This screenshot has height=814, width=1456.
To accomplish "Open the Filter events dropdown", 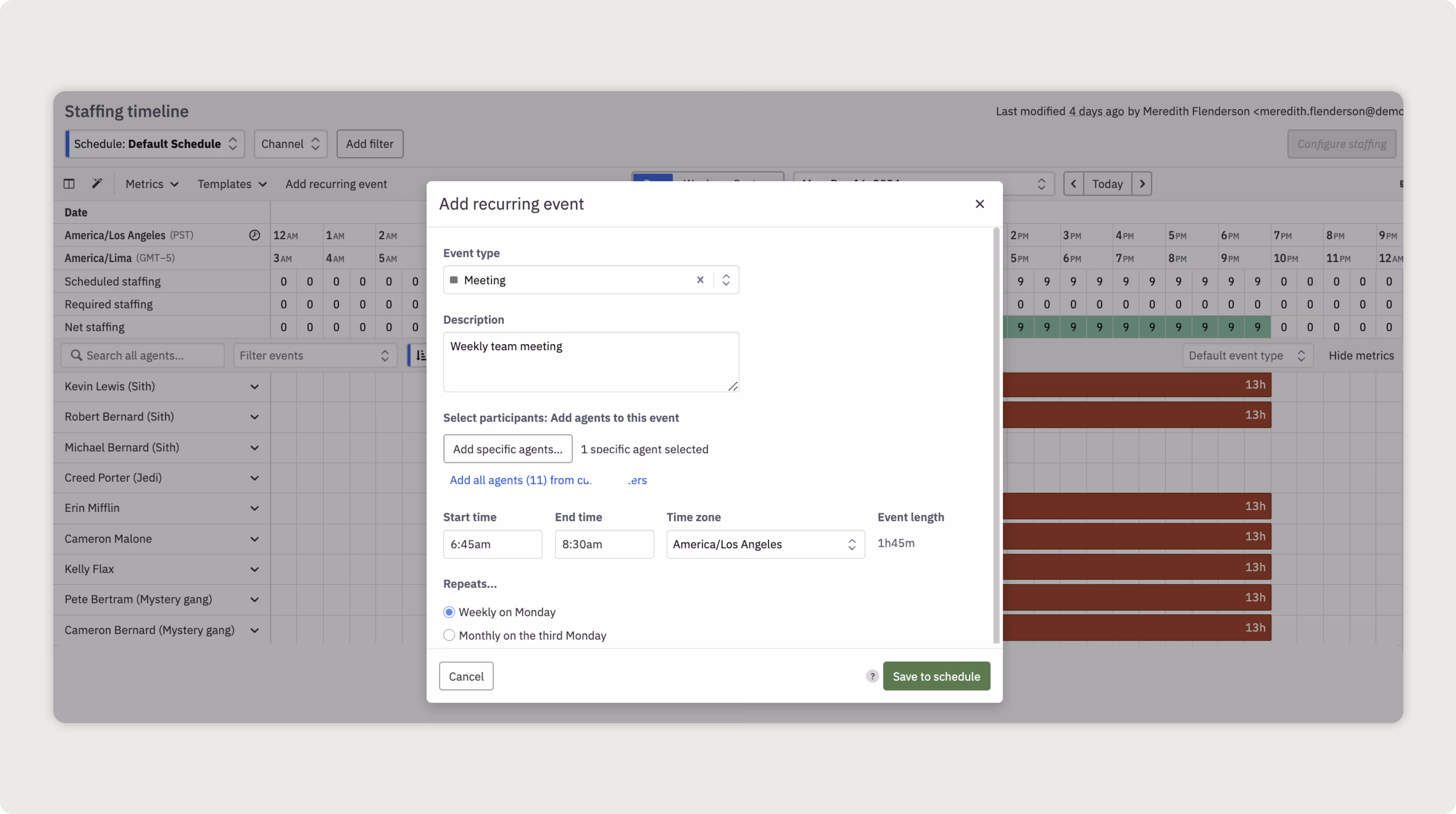I will 315,355.
